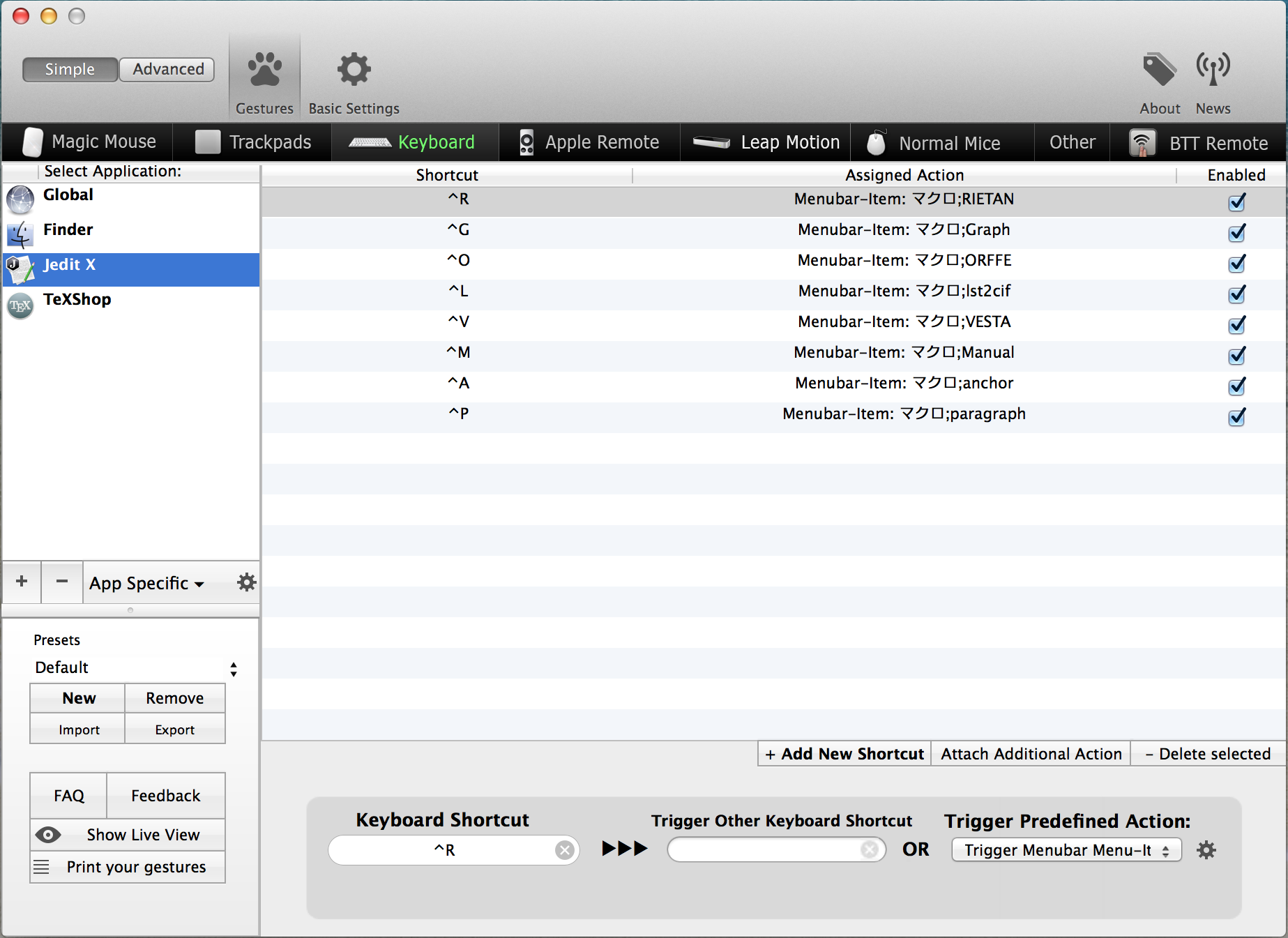This screenshot has width=1288, height=938.
Task: Disable the ^L lst2cif shortcut checkbox
Action: [x=1237, y=294]
